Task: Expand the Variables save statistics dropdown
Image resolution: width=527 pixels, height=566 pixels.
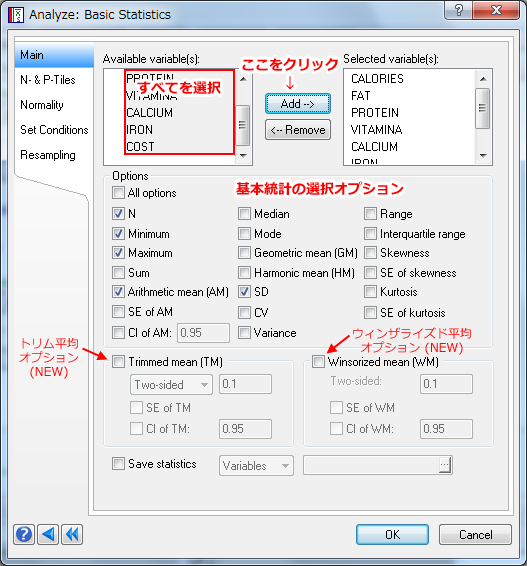Action: 256,466
